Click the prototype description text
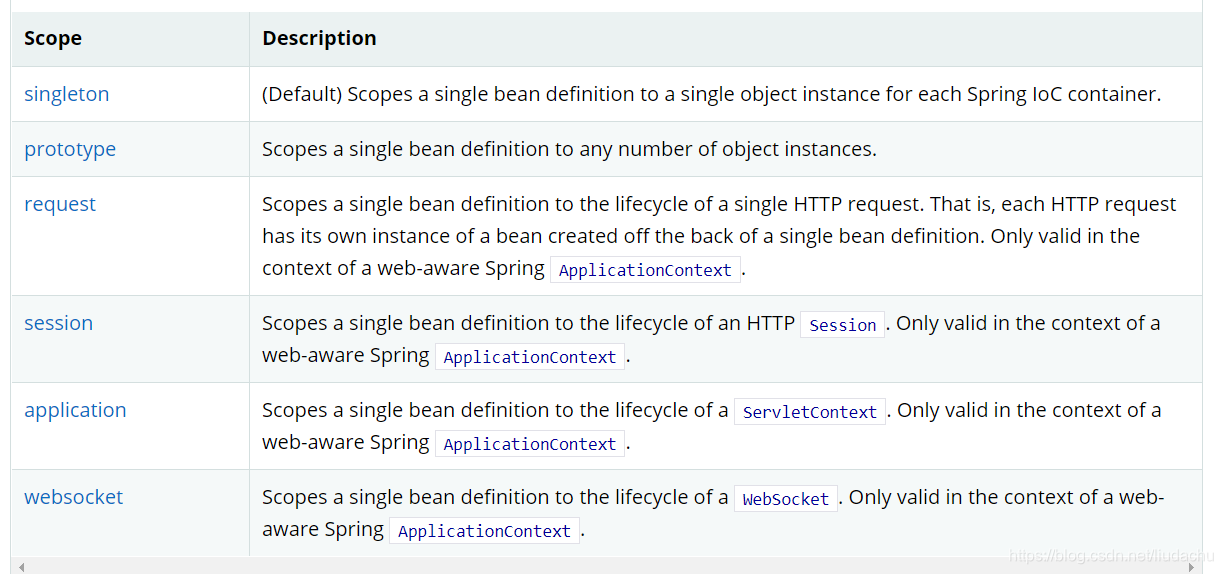Image resolution: width=1223 pixels, height=574 pixels. [x=568, y=149]
